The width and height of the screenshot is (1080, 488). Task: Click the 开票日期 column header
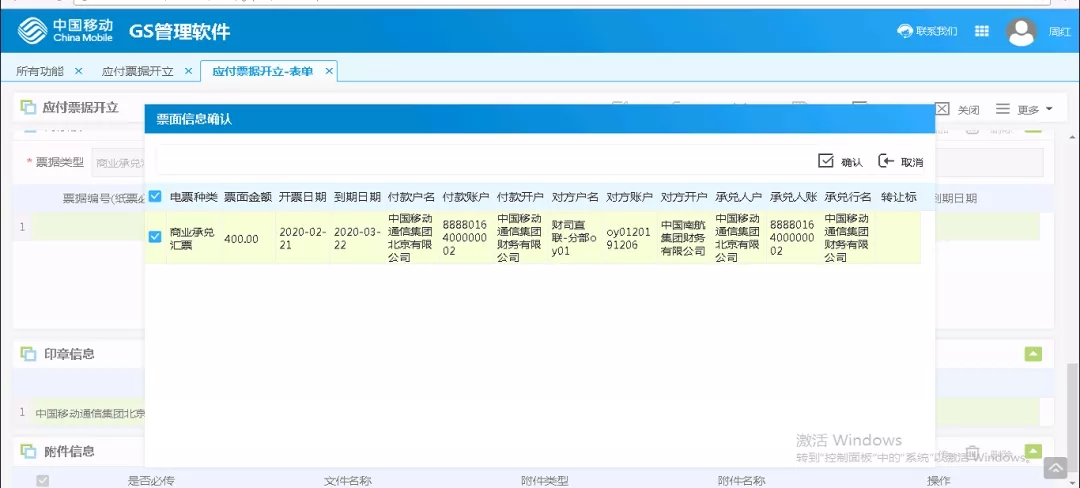click(x=303, y=197)
